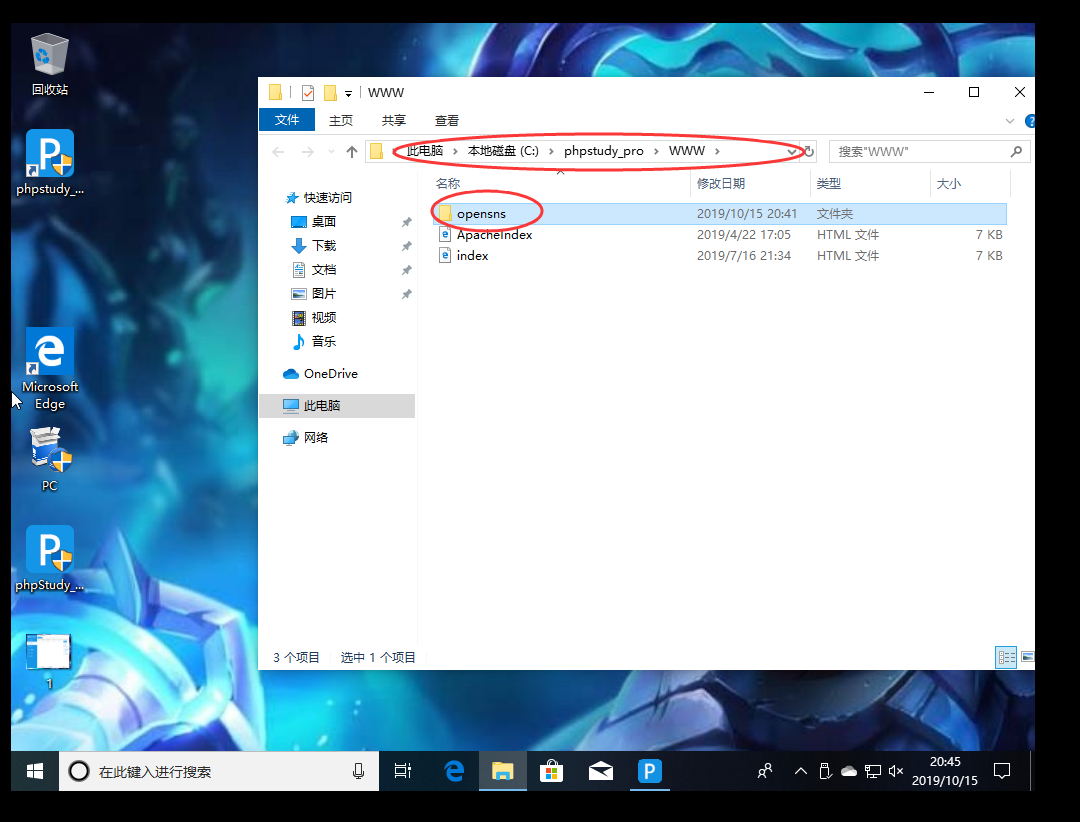Open the phpstudy_pro desktop shortcut icon
Viewport: 1080px width, 822px height.
click(49, 155)
